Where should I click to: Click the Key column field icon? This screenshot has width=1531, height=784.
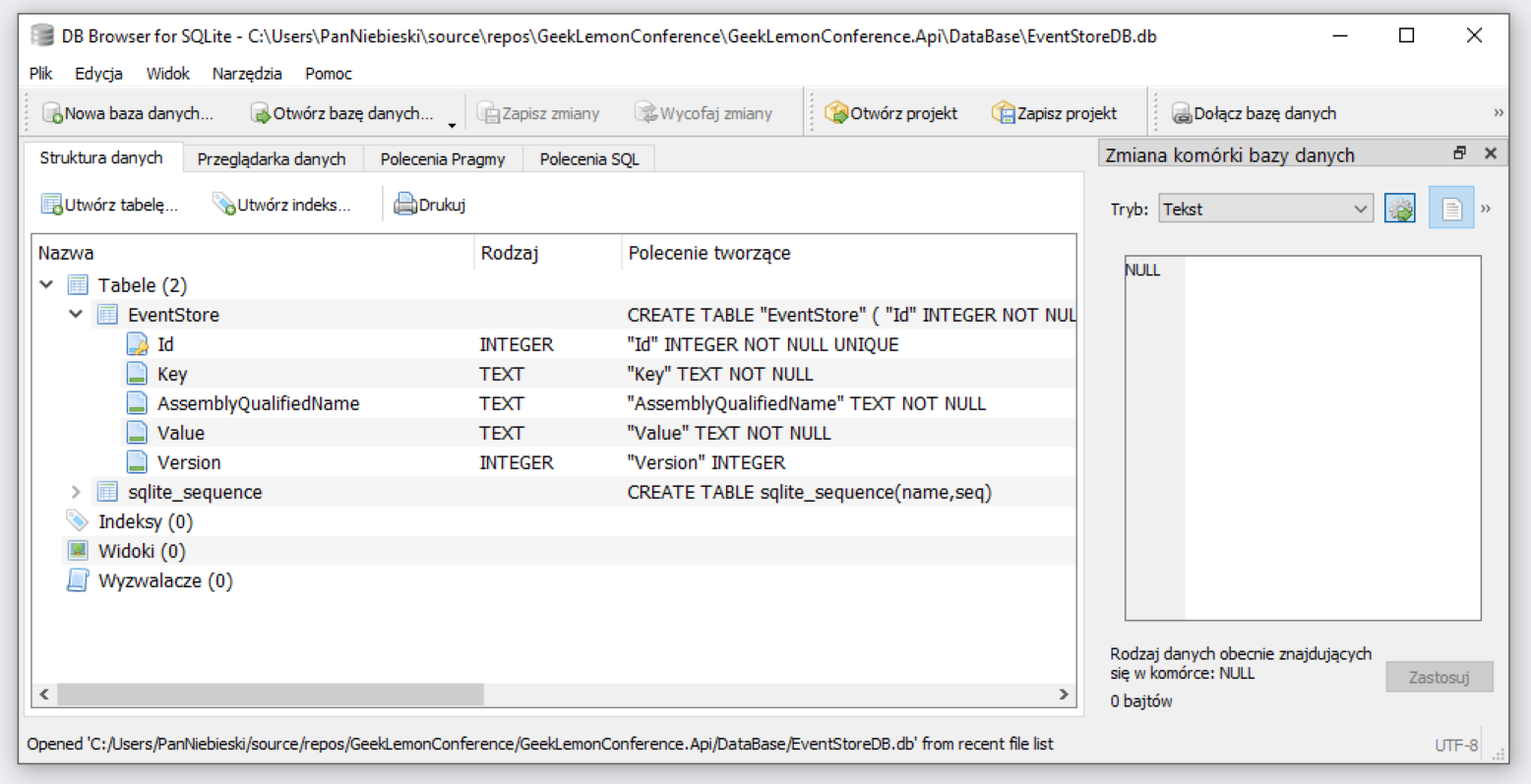point(137,374)
